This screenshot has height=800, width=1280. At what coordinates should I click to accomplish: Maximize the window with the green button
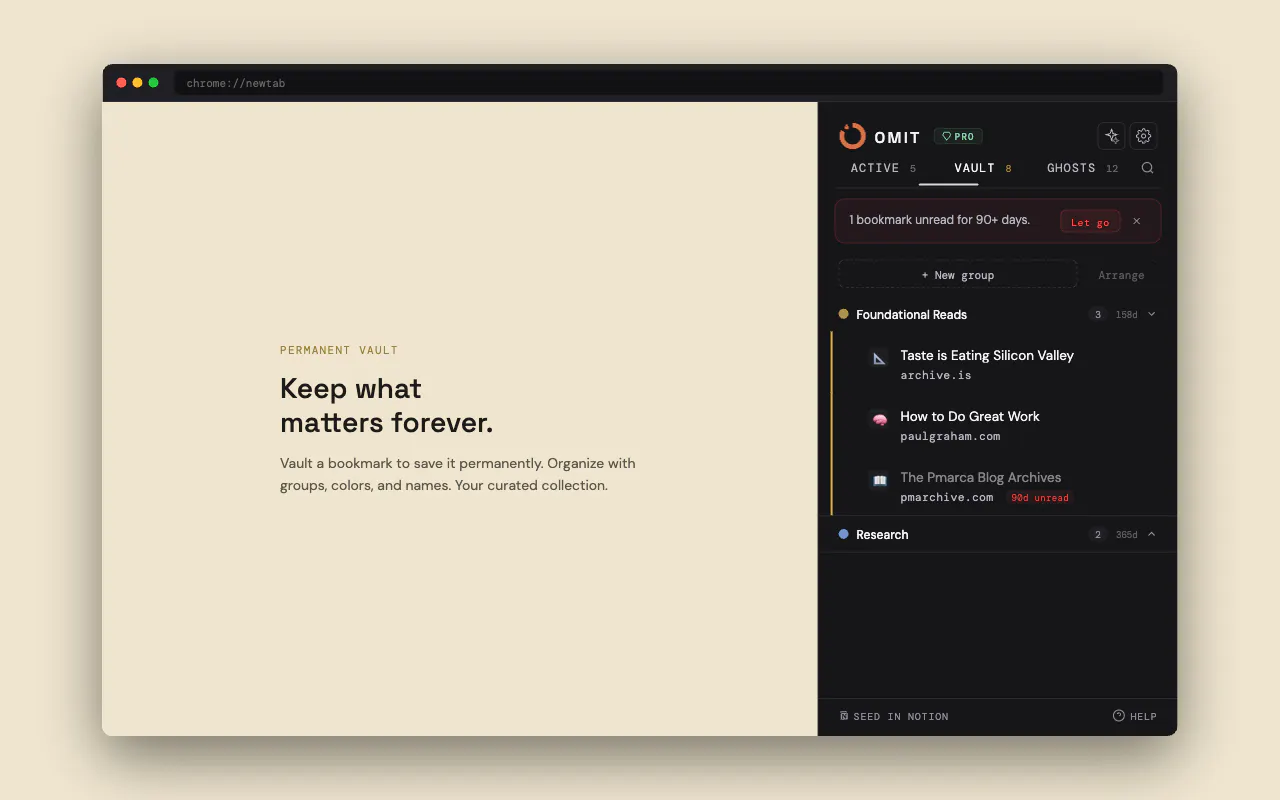(x=154, y=83)
